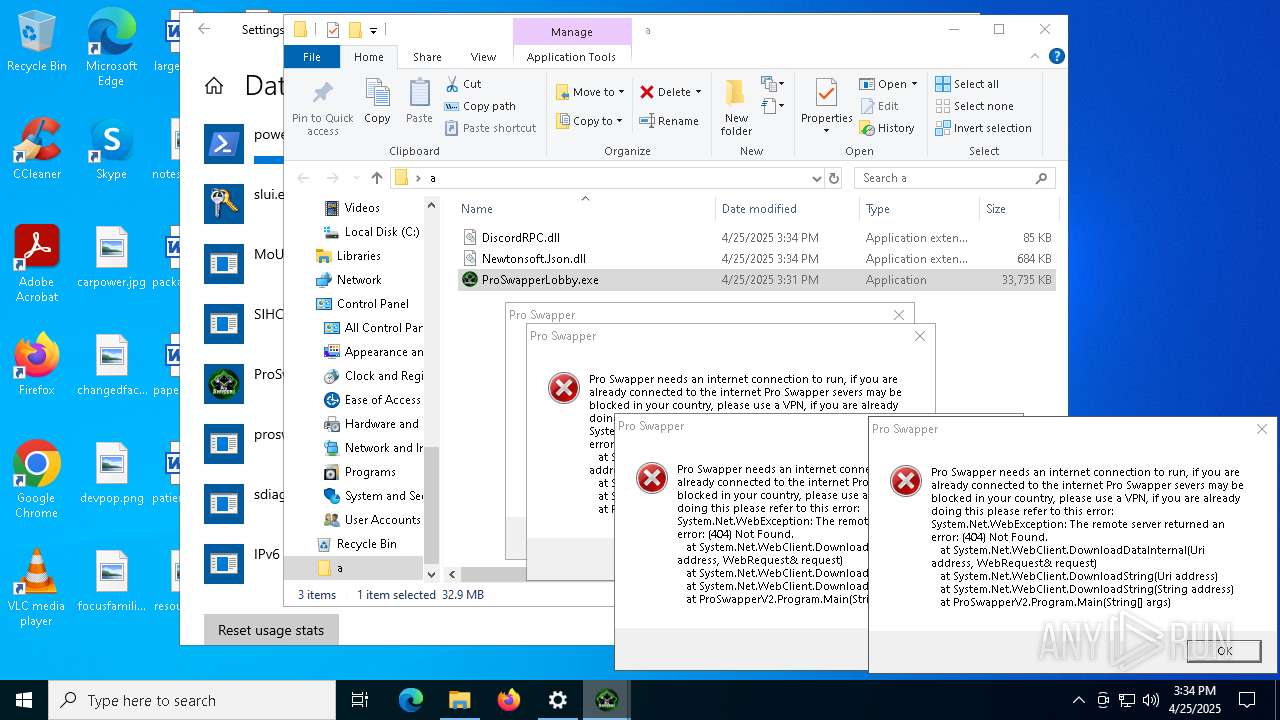Switch to the Share ribbon tab

(427, 57)
